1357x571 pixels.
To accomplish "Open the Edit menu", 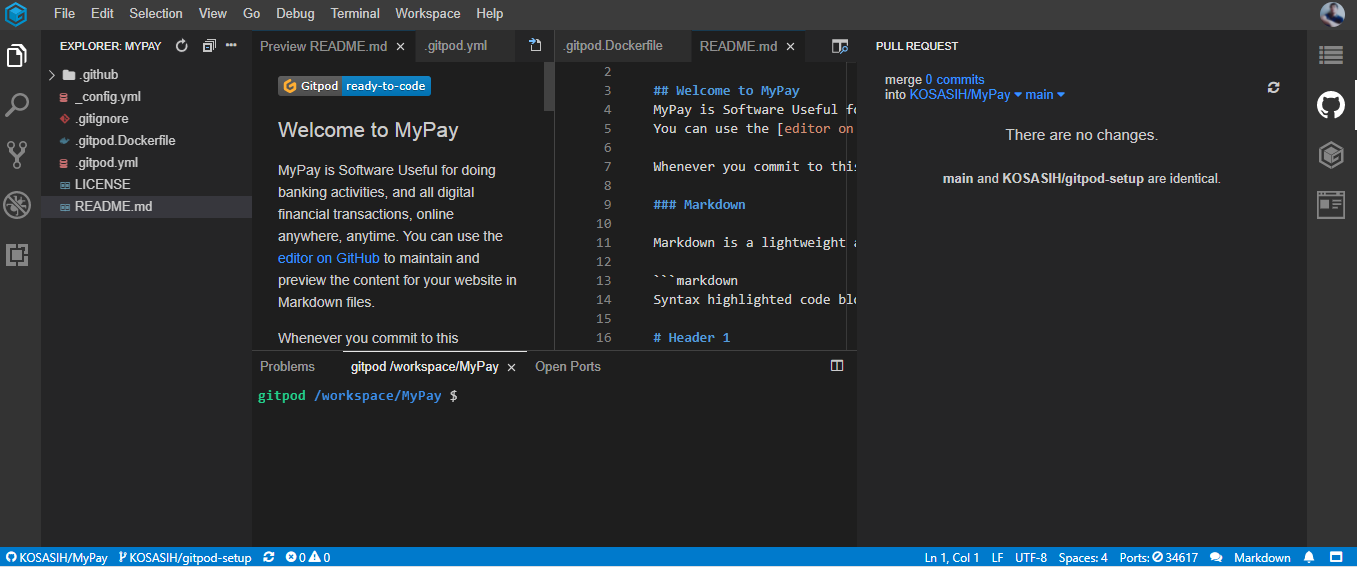I will (102, 13).
